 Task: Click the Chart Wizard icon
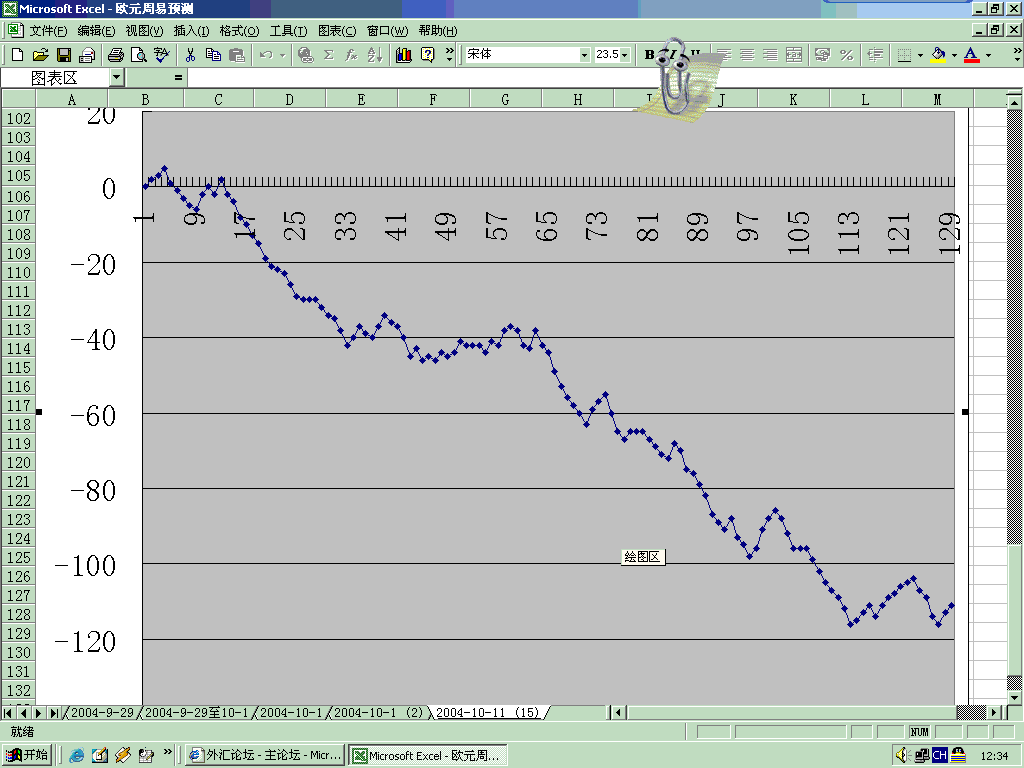click(404, 55)
